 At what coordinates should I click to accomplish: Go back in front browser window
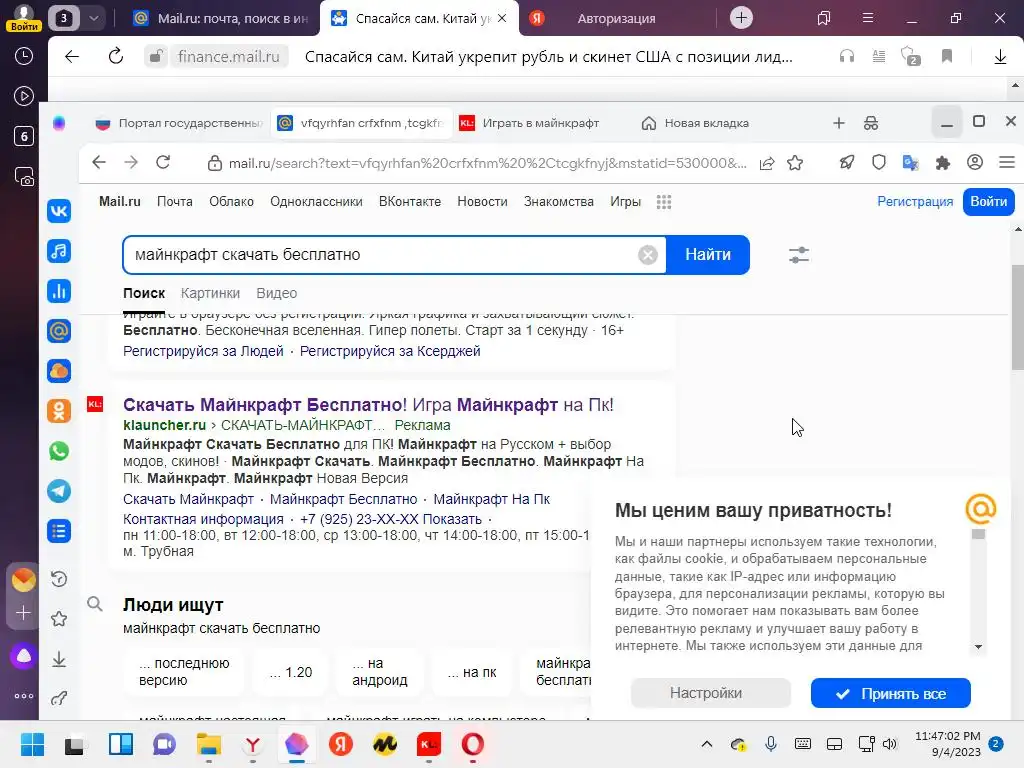click(99, 163)
